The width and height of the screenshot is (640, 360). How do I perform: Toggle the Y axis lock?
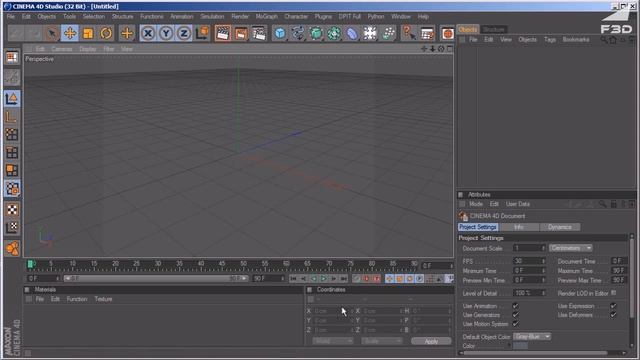(x=166, y=33)
